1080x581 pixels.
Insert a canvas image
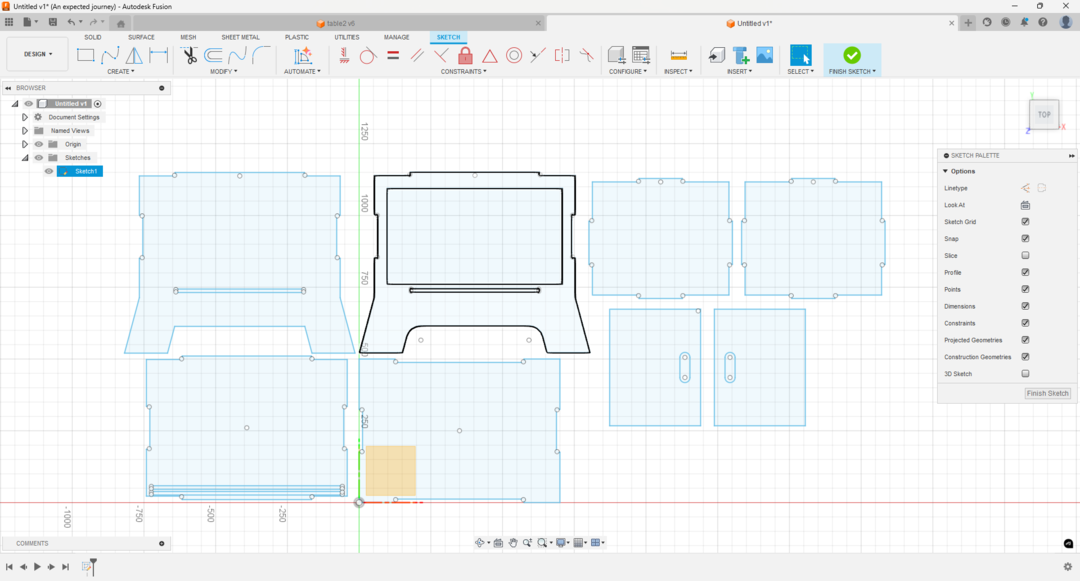[765, 56]
